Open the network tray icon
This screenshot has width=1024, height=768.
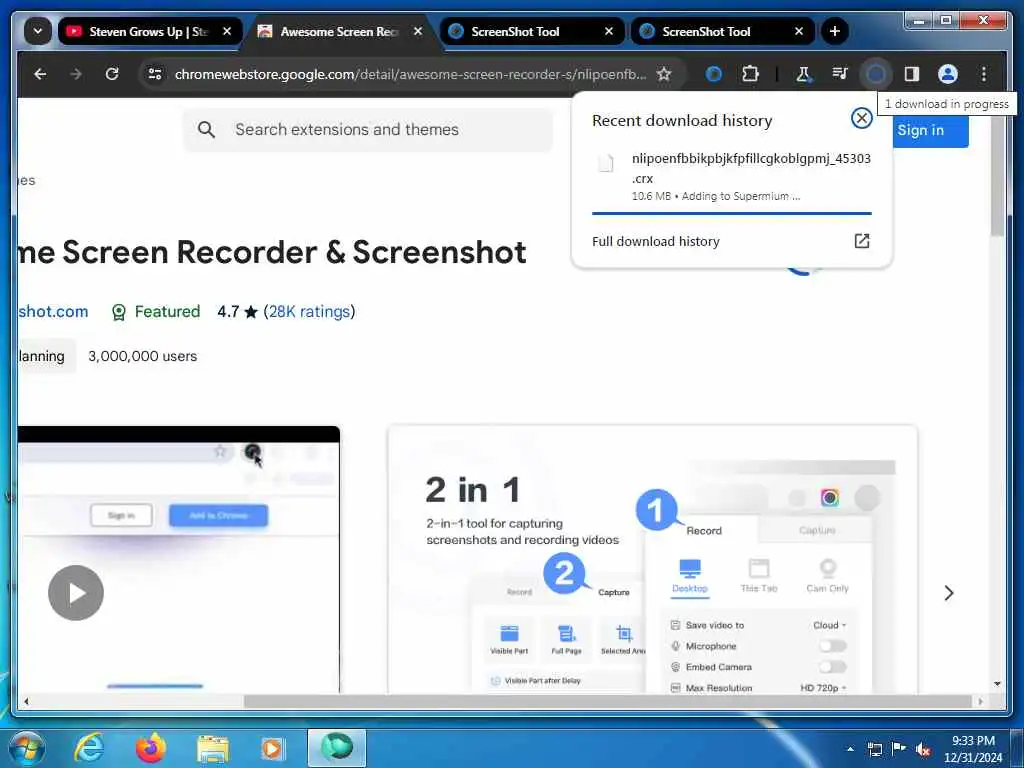[874, 749]
